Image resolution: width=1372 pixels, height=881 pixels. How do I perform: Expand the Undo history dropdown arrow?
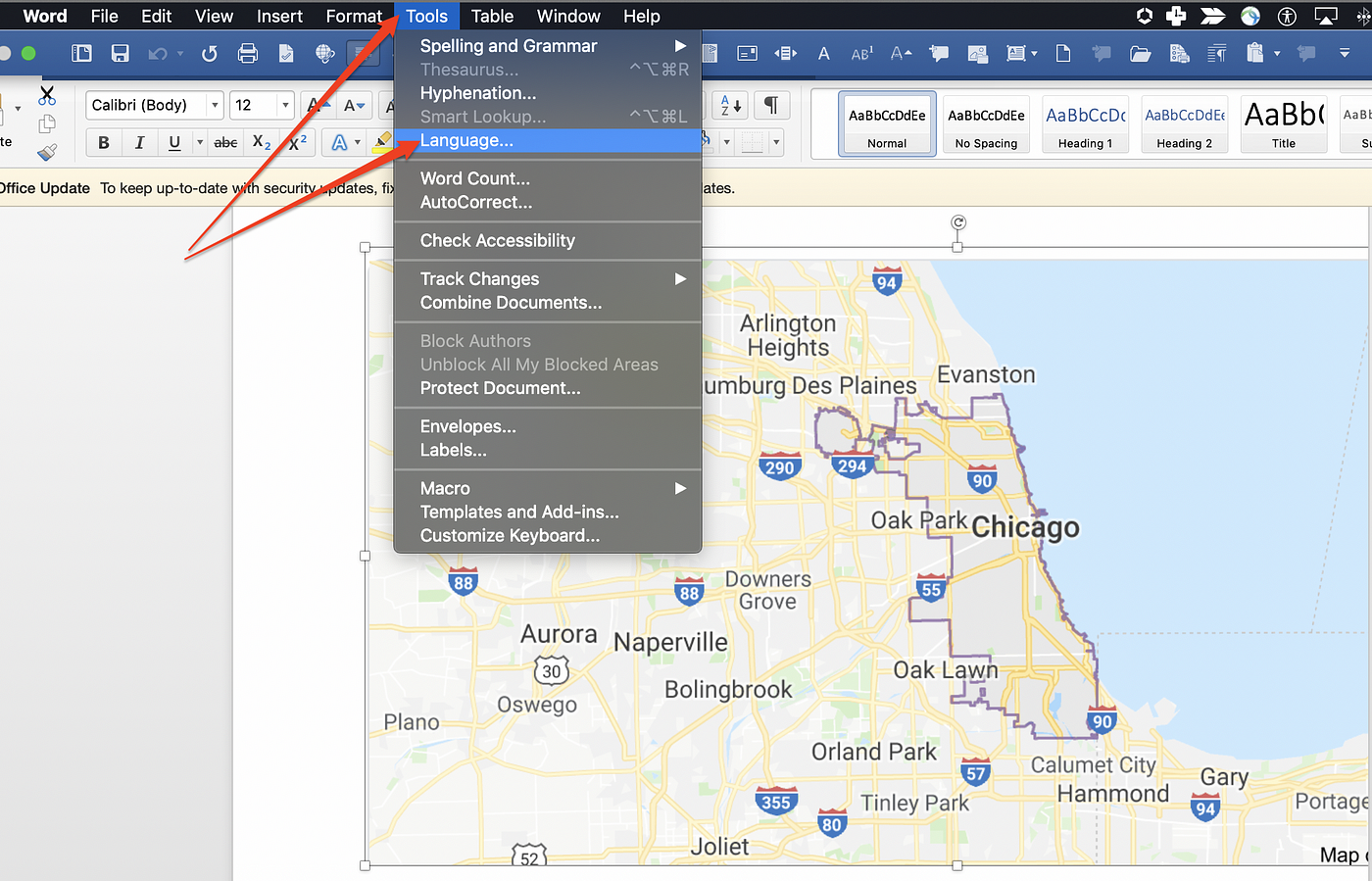coord(180,53)
